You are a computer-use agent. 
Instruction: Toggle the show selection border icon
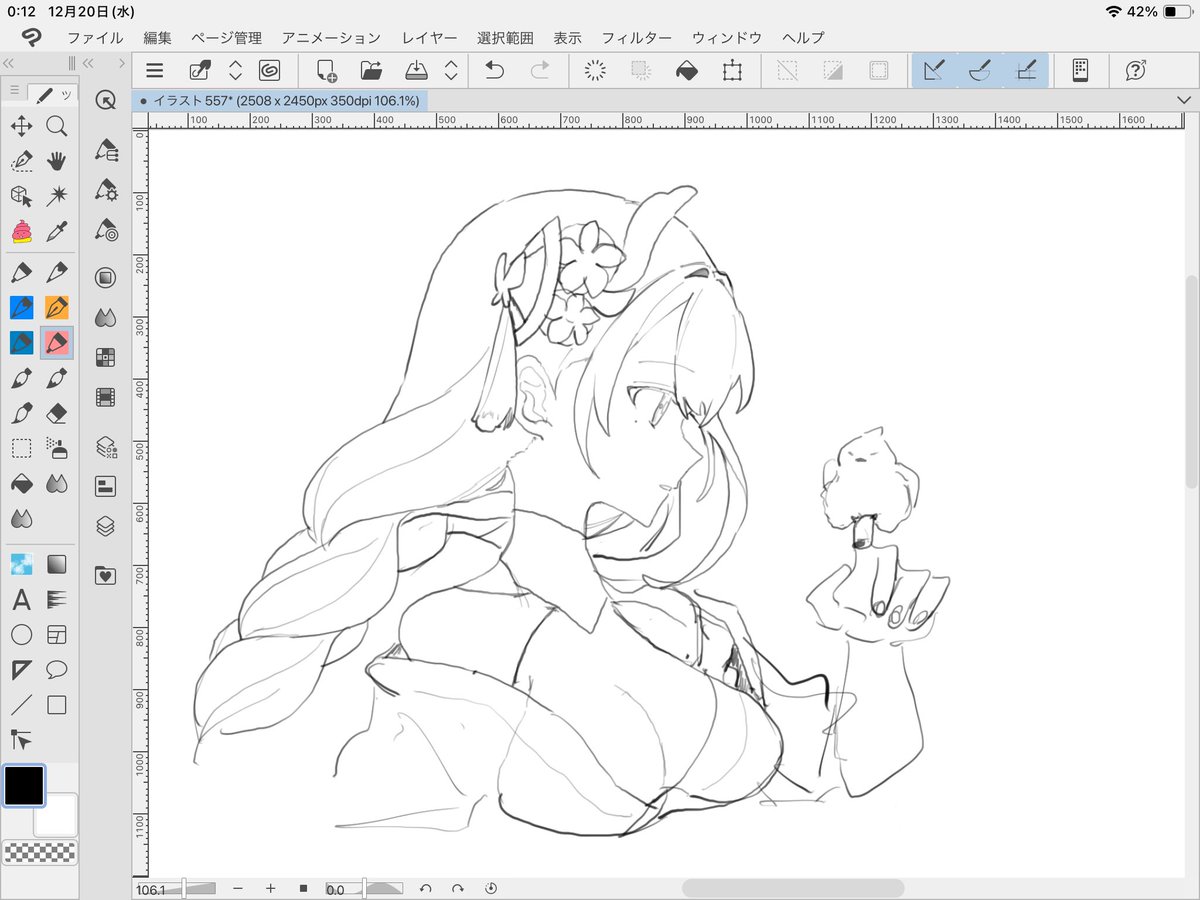pyautogui.click(x=879, y=70)
